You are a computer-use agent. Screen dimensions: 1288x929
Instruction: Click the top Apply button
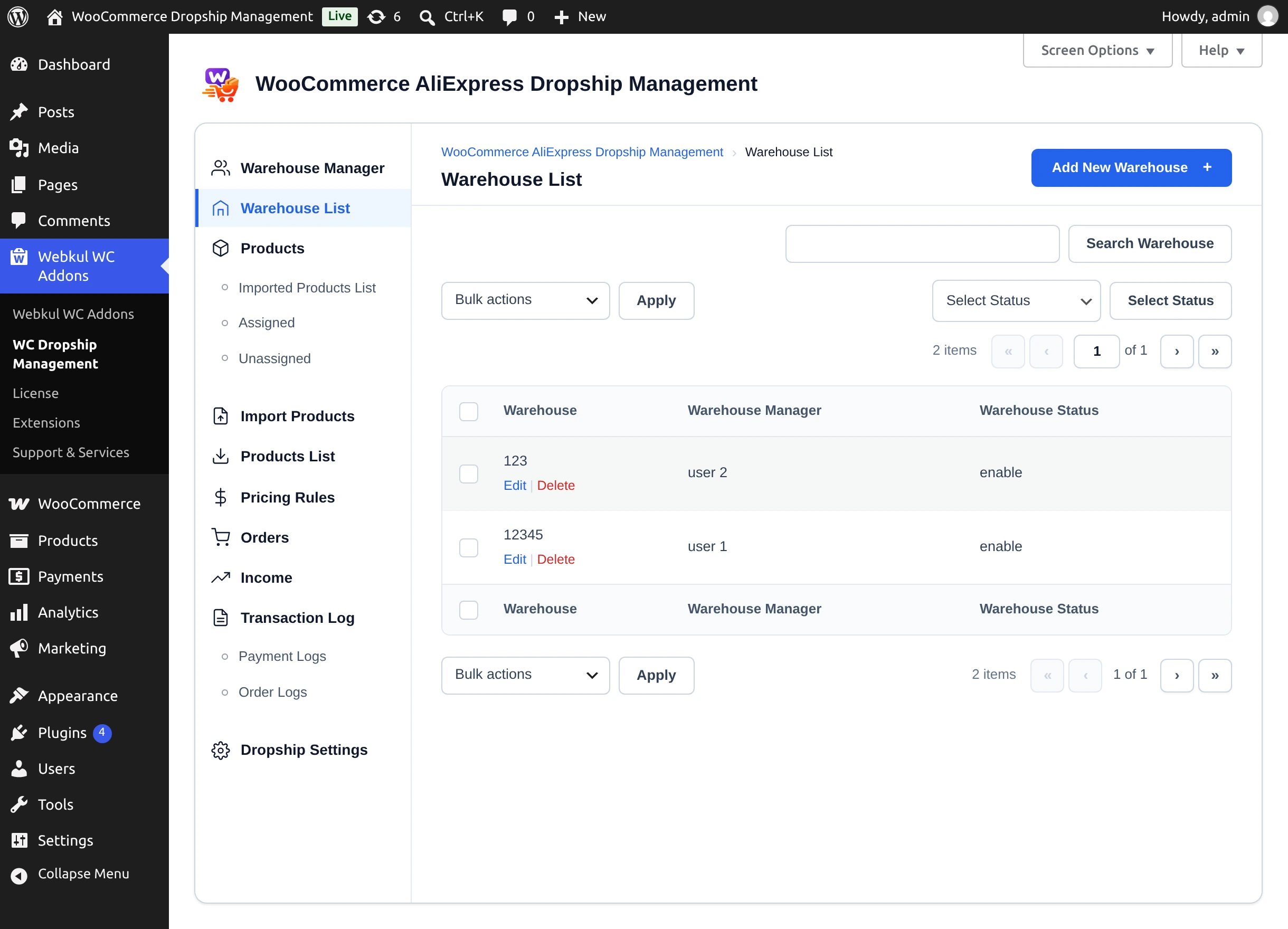(x=656, y=300)
